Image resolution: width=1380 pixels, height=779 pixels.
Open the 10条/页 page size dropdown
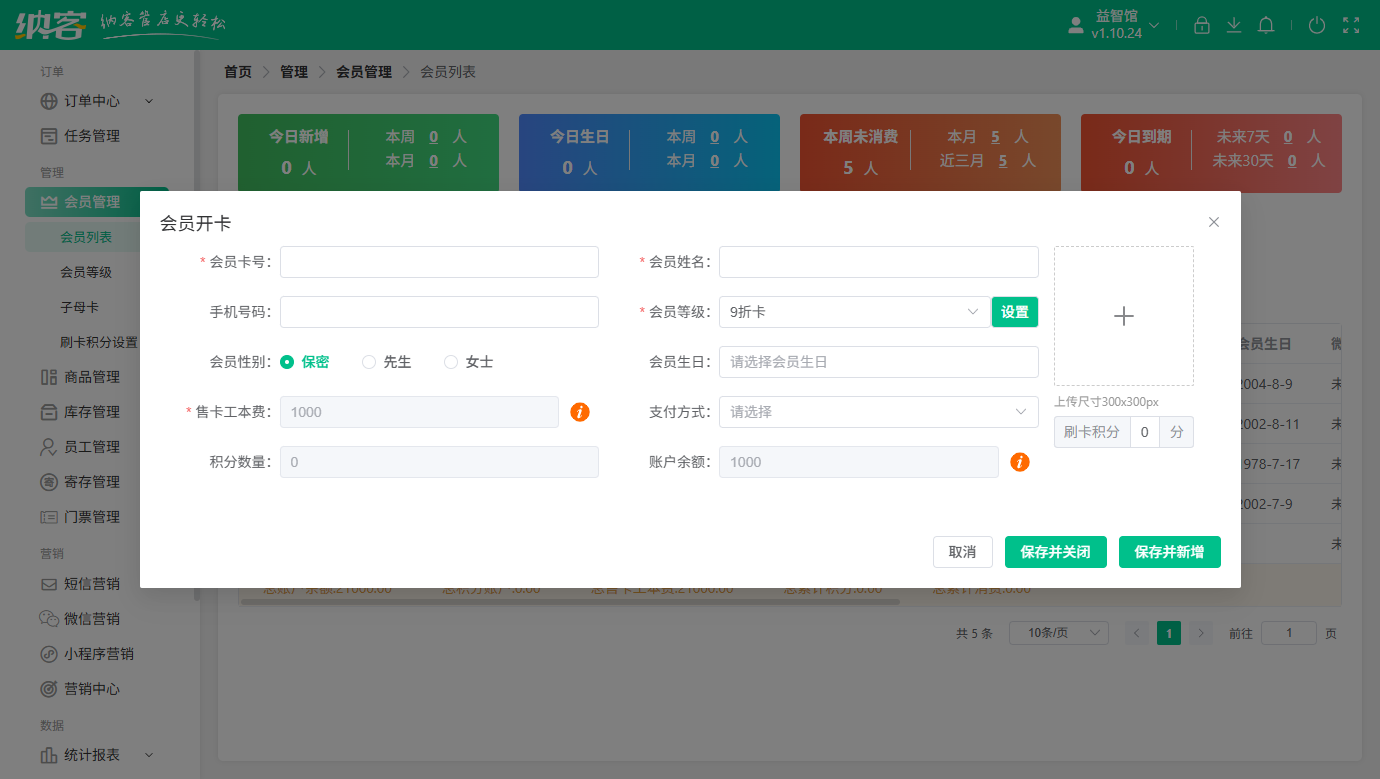[x=1058, y=632]
